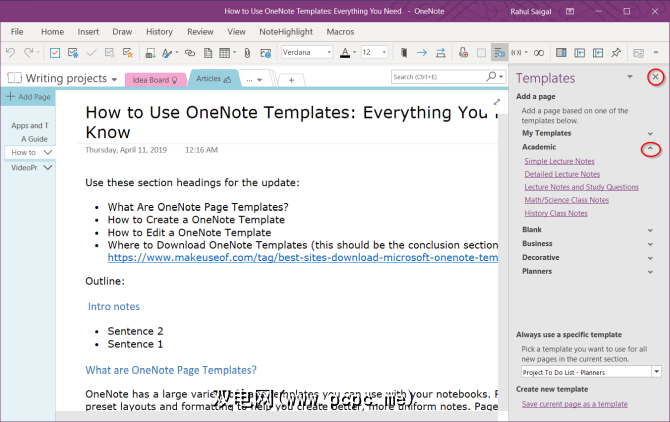Collapse the Academic templates category
The width and height of the screenshot is (670, 422).
650,148
